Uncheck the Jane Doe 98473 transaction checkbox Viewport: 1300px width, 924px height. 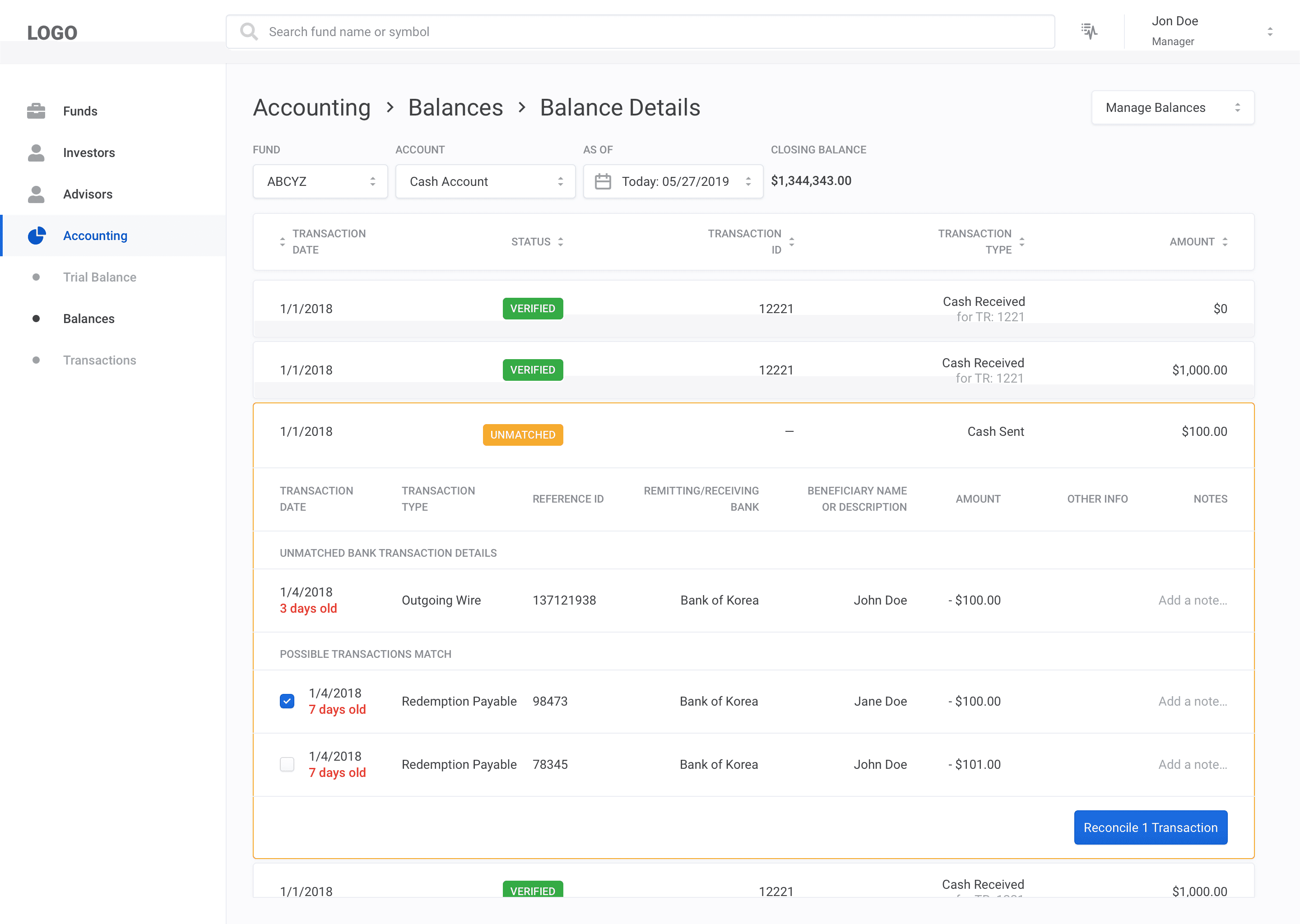click(287, 701)
